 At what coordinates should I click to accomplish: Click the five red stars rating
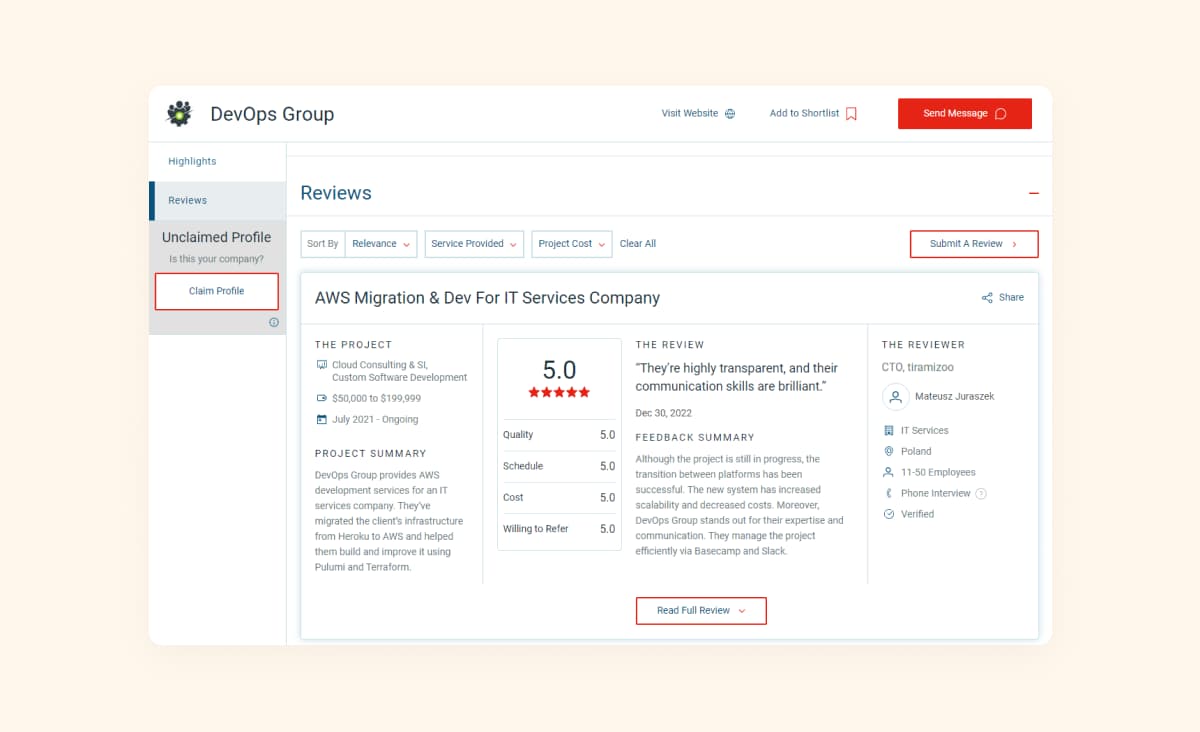point(559,393)
